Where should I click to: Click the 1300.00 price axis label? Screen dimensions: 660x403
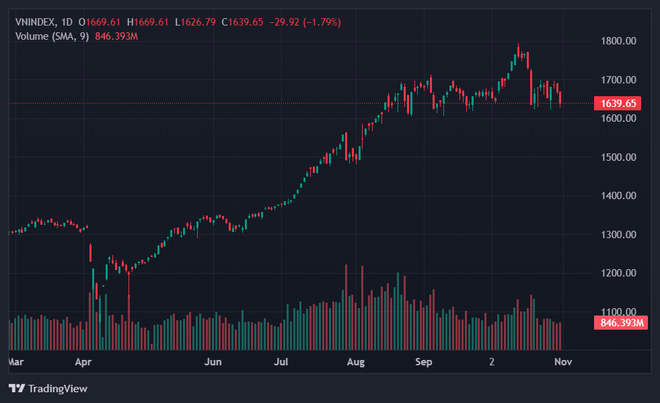[x=617, y=235]
